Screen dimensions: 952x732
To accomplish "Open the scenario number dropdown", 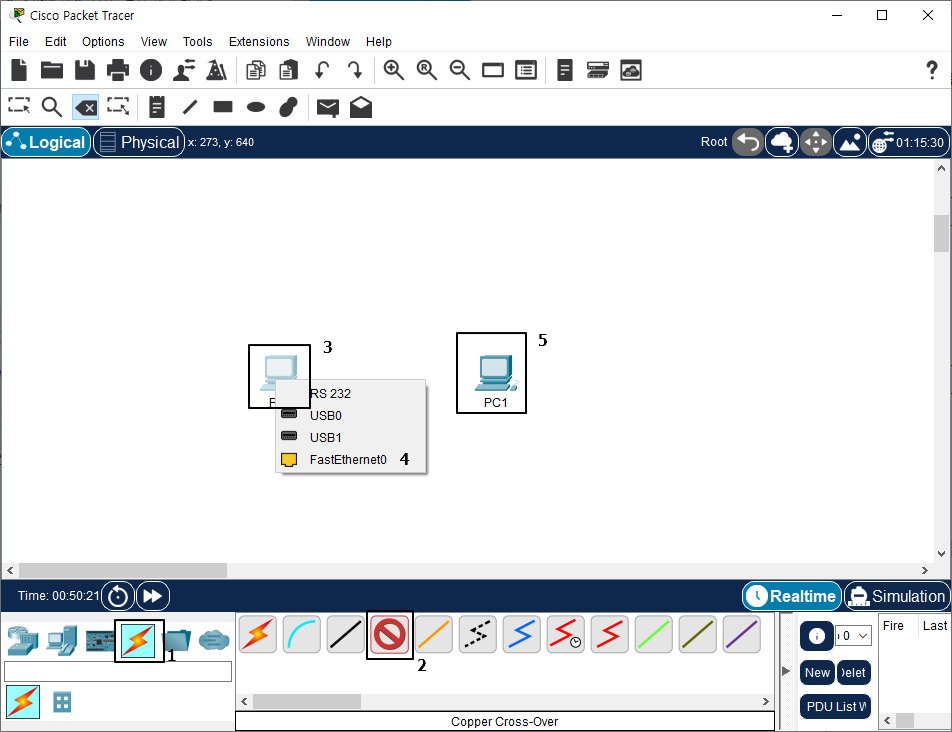I will [853, 635].
